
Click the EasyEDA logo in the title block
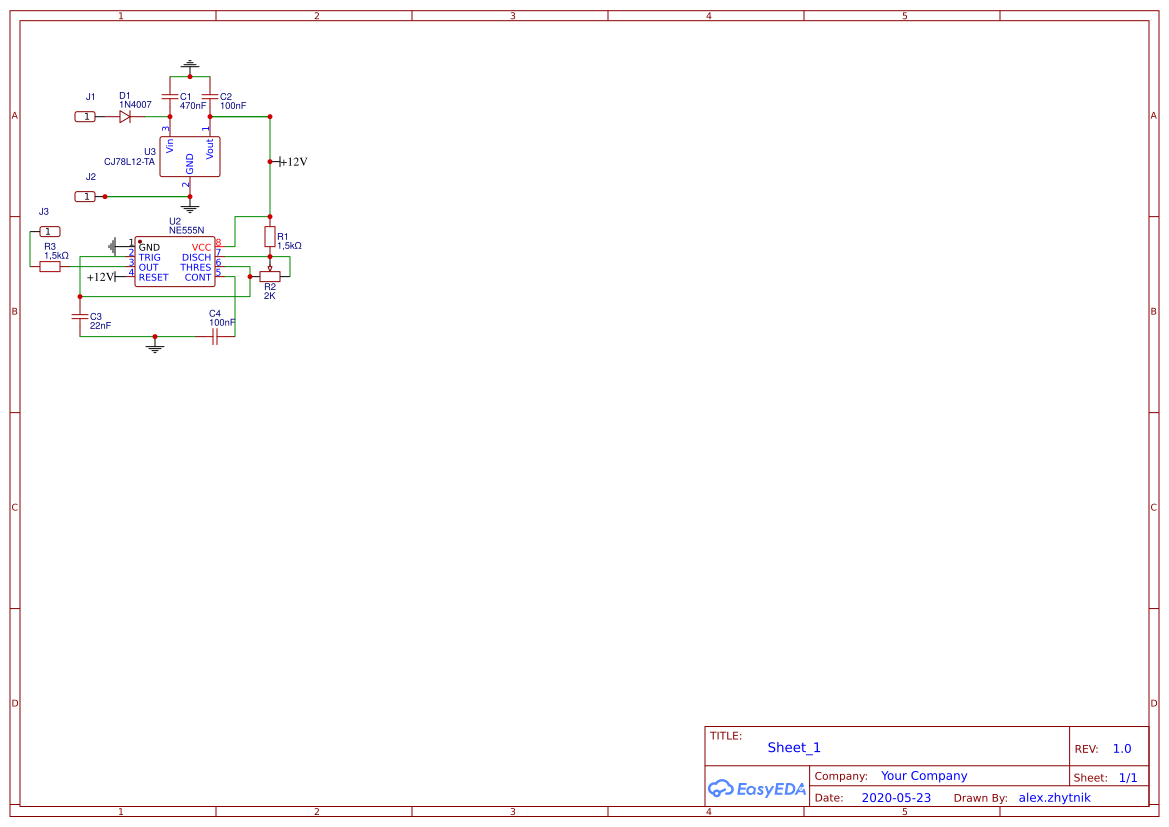[757, 789]
